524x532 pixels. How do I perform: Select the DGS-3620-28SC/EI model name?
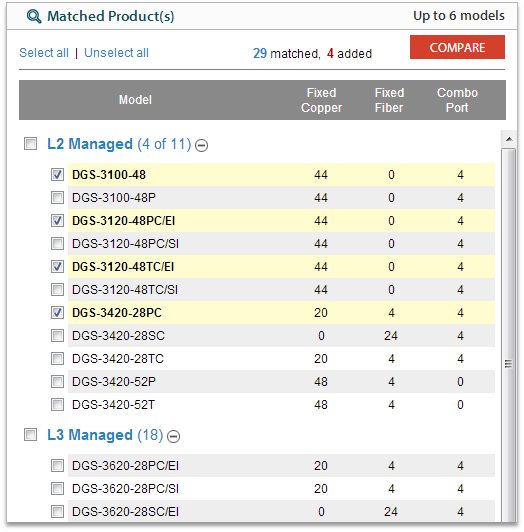coord(125,512)
